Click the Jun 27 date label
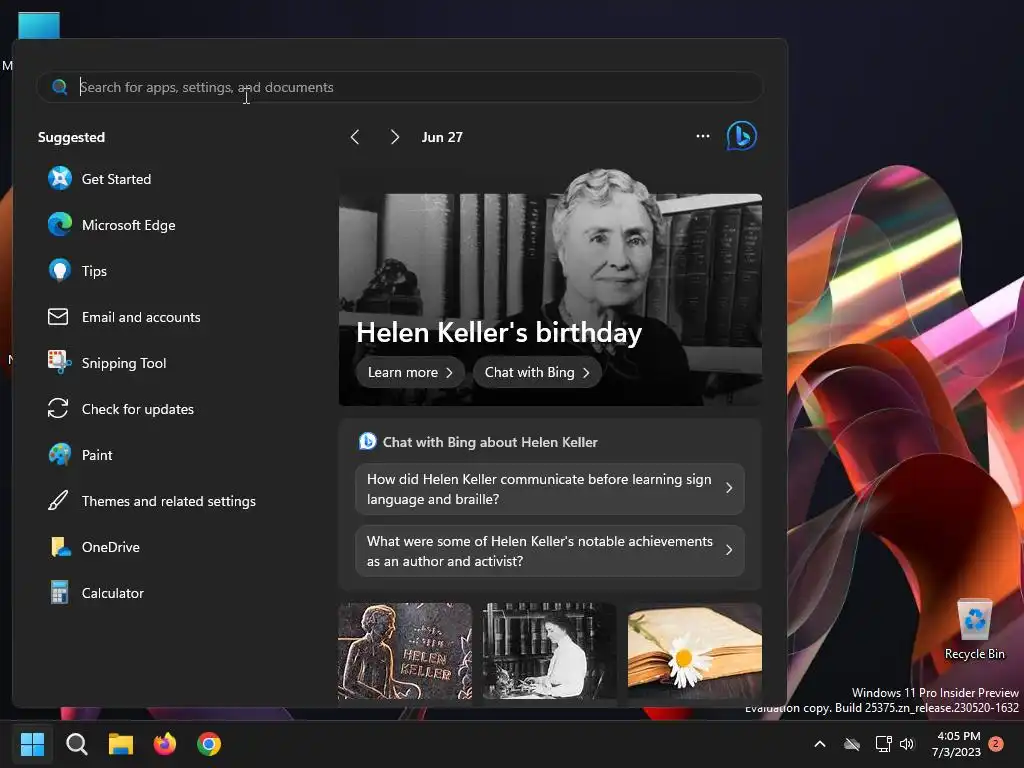Viewport: 1024px width, 768px height. tap(442, 137)
